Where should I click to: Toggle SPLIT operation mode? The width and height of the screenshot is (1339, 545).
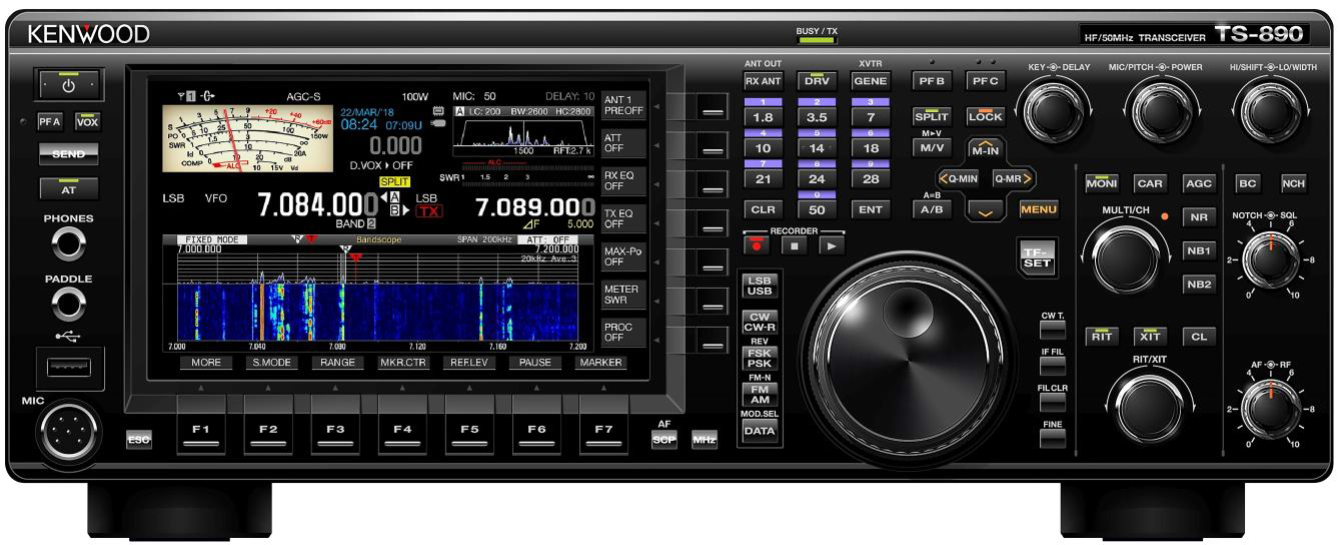931,116
